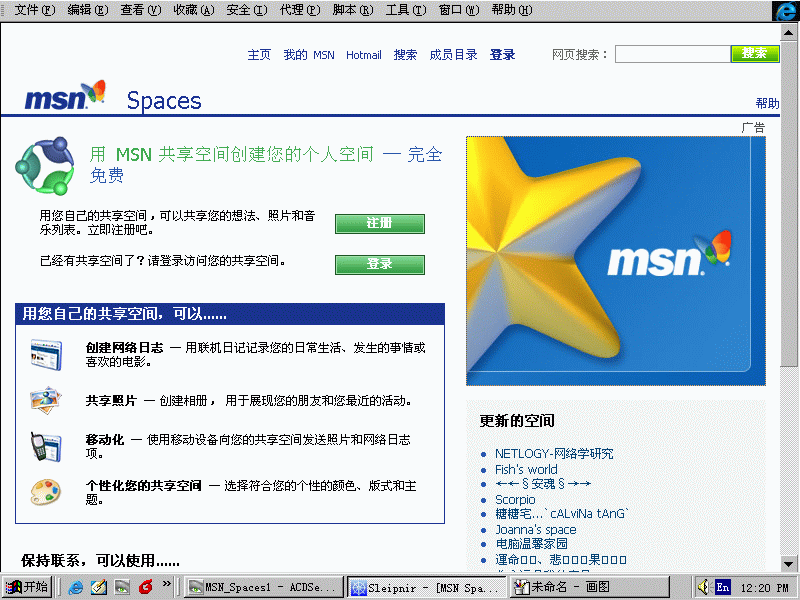Open the 编辑(E) menu
The image size is (800, 600).
click(88, 10)
